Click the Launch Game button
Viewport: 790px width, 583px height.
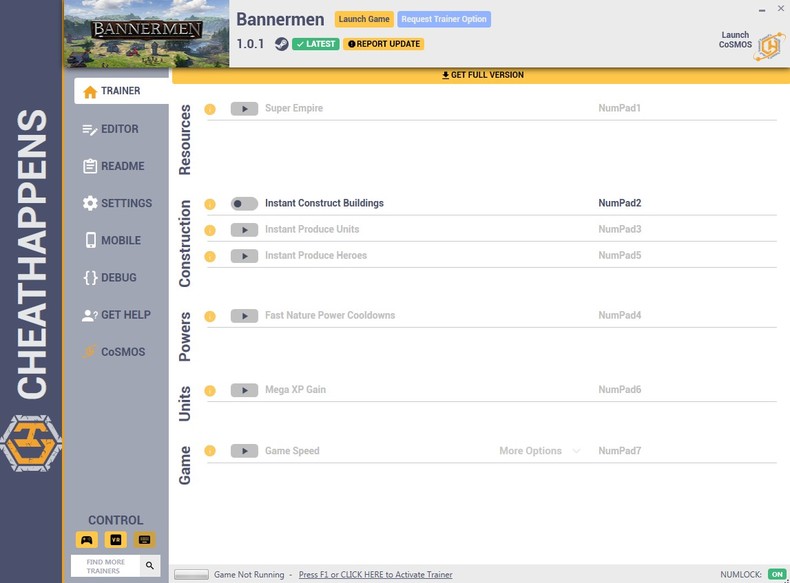pos(364,19)
